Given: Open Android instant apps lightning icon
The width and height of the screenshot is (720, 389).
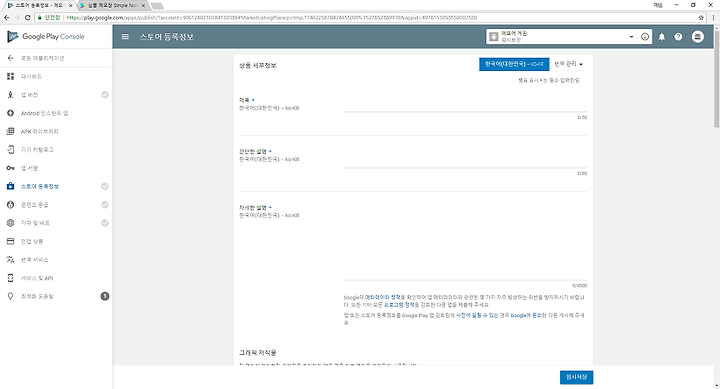Looking at the screenshot, I should (x=11, y=113).
